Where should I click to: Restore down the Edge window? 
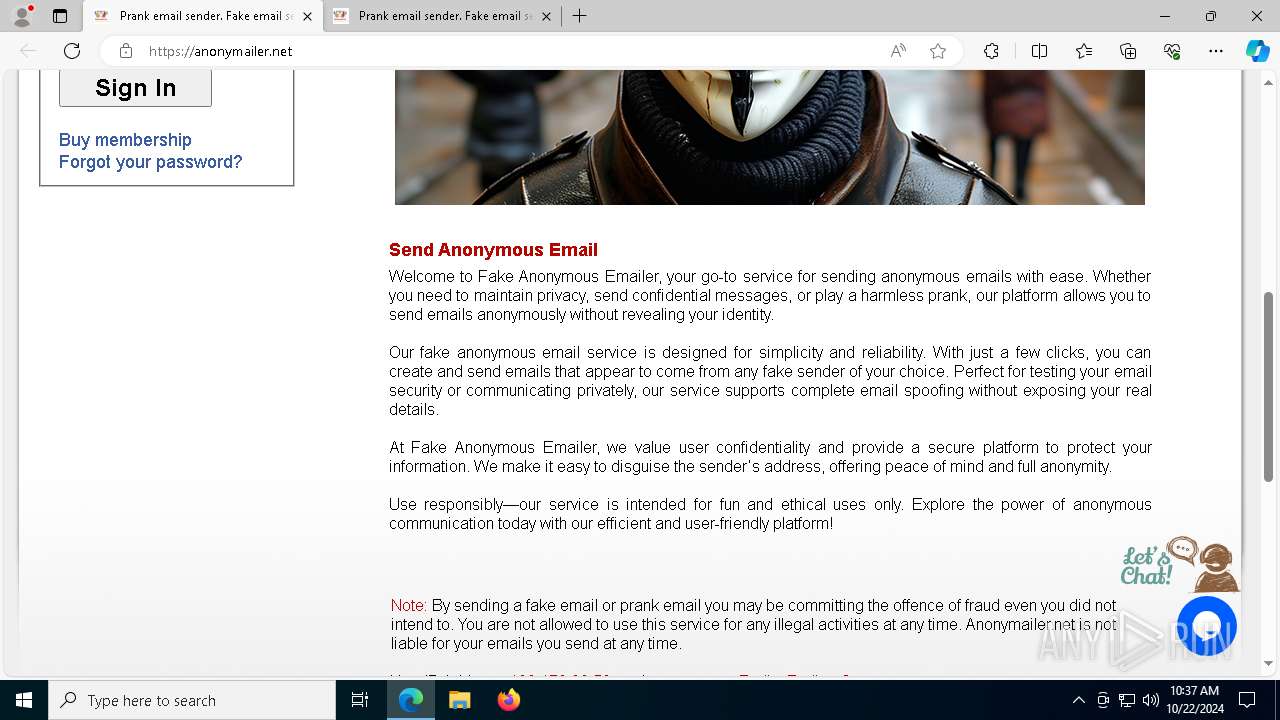[1211, 16]
